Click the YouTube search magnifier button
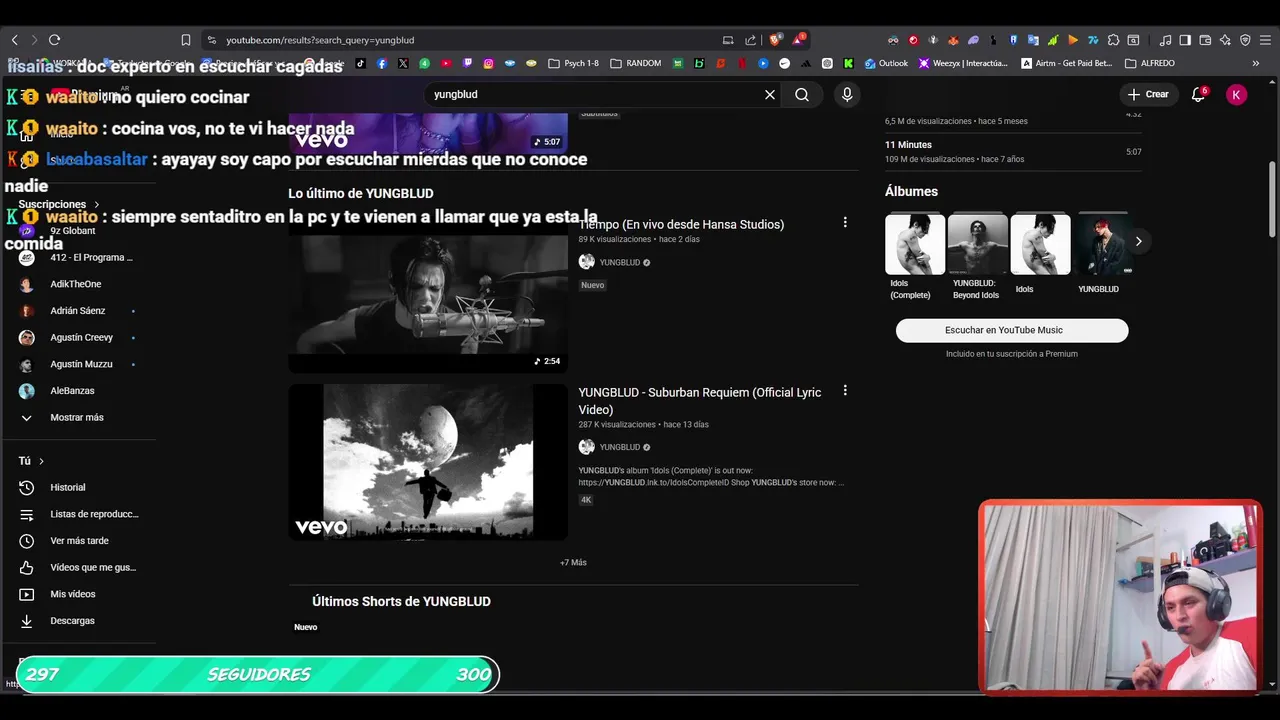This screenshot has height=720, width=1280. (802, 94)
